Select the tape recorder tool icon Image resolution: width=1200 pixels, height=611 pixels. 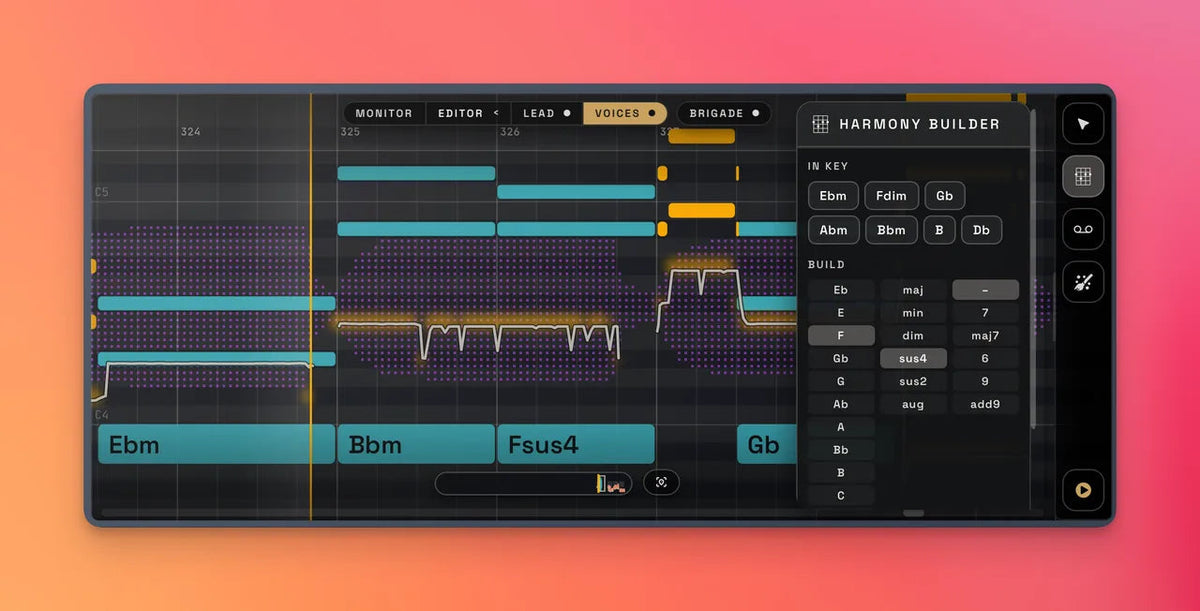coord(1083,229)
